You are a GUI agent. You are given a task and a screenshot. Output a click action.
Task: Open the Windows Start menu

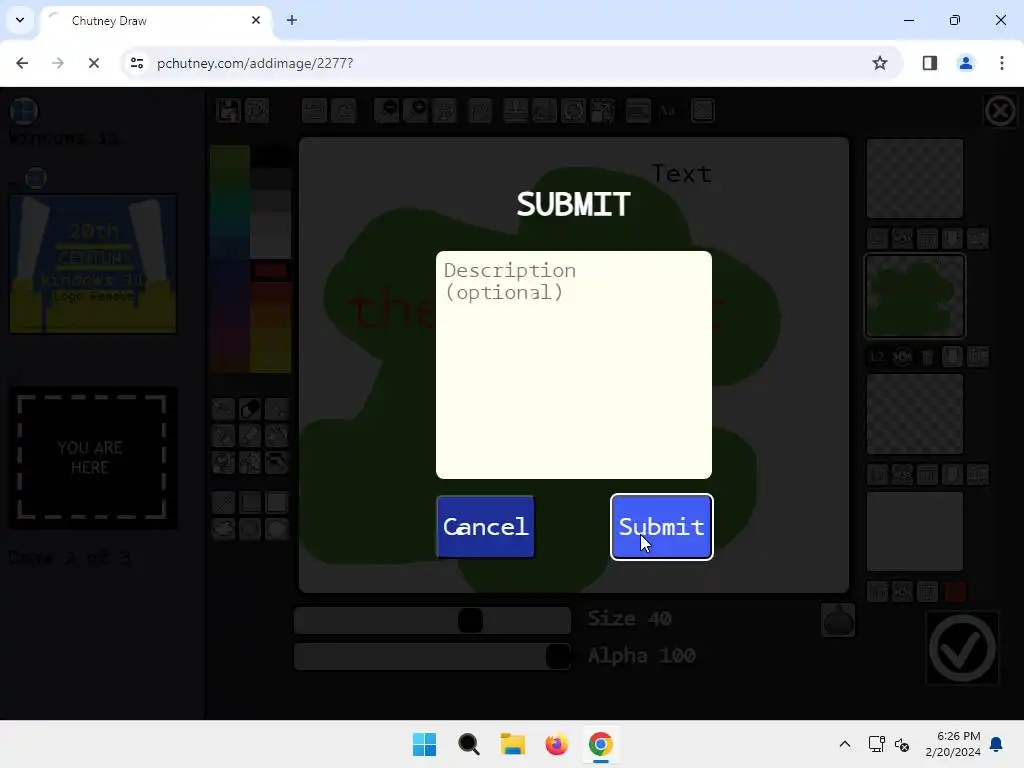[x=424, y=744]
